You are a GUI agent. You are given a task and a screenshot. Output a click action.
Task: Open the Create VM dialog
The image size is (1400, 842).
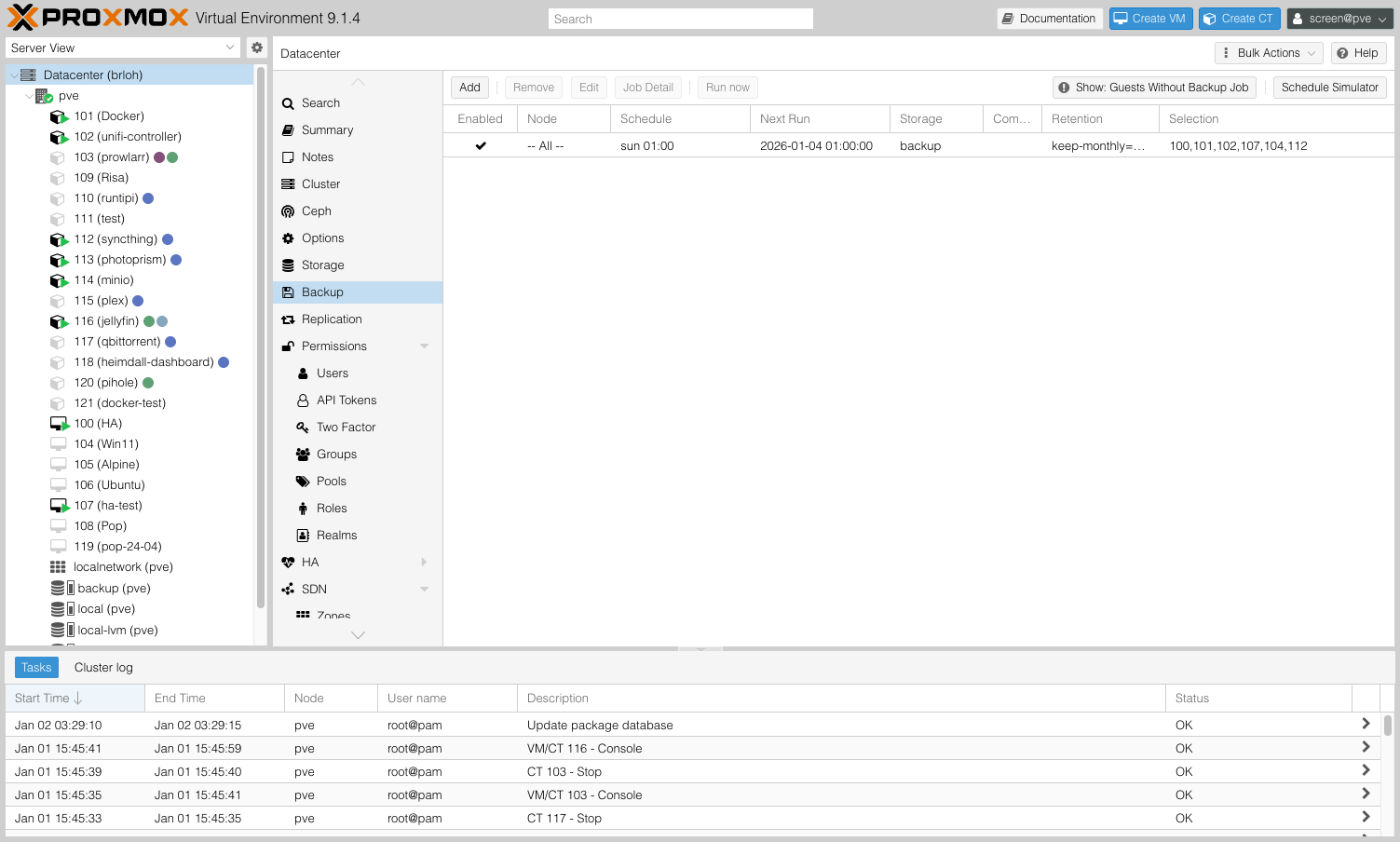click(1150, 18)
